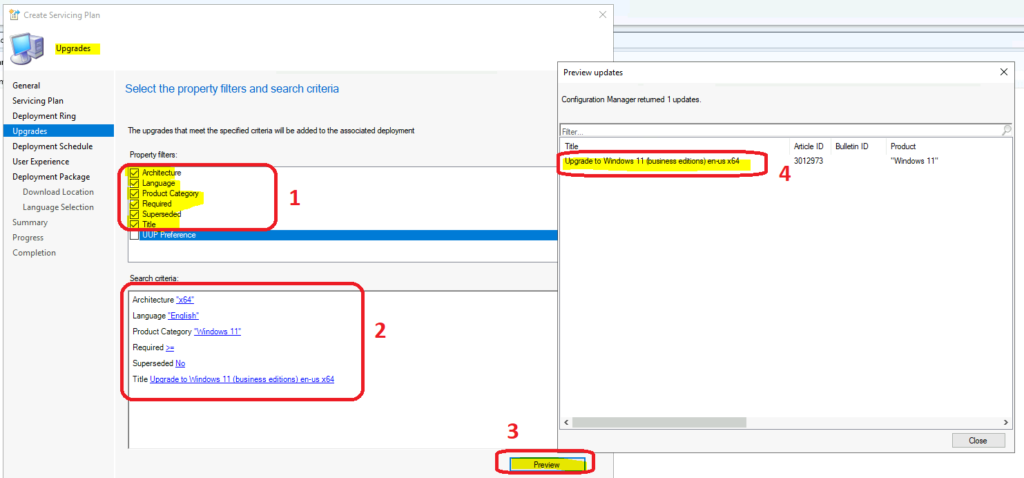Click the Preview button
Screen dimensions: 1024x478
pyautogui.click(x=546, y=464)
